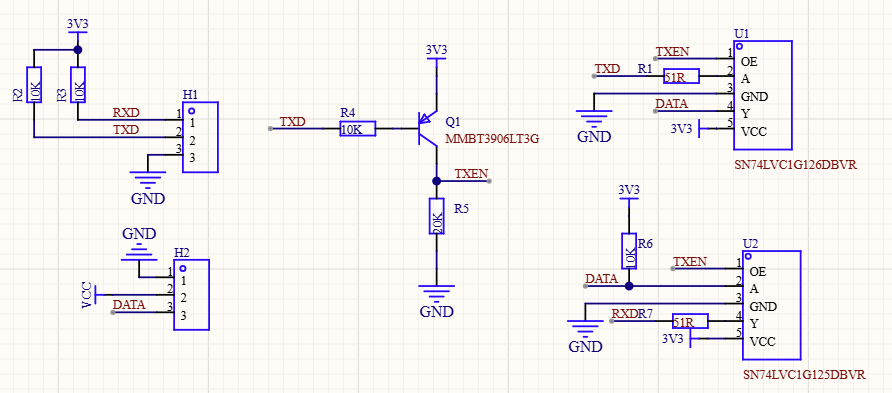The image size is (892, 393).
Task: Select resistor R2 body
Action: (34, 85)
